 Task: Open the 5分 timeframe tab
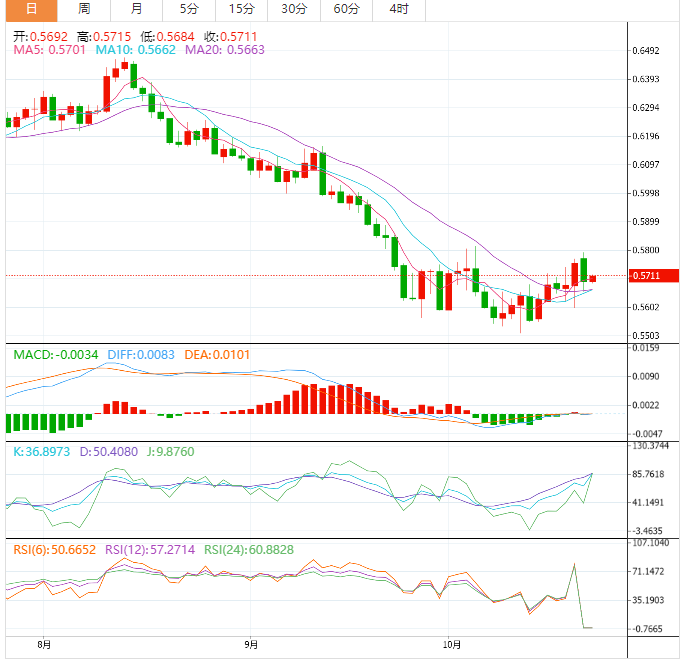[189, 9]
